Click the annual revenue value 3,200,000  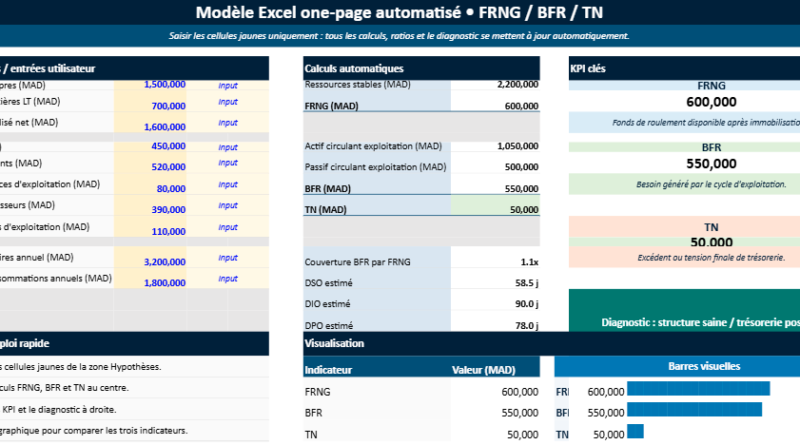point(150,258)
